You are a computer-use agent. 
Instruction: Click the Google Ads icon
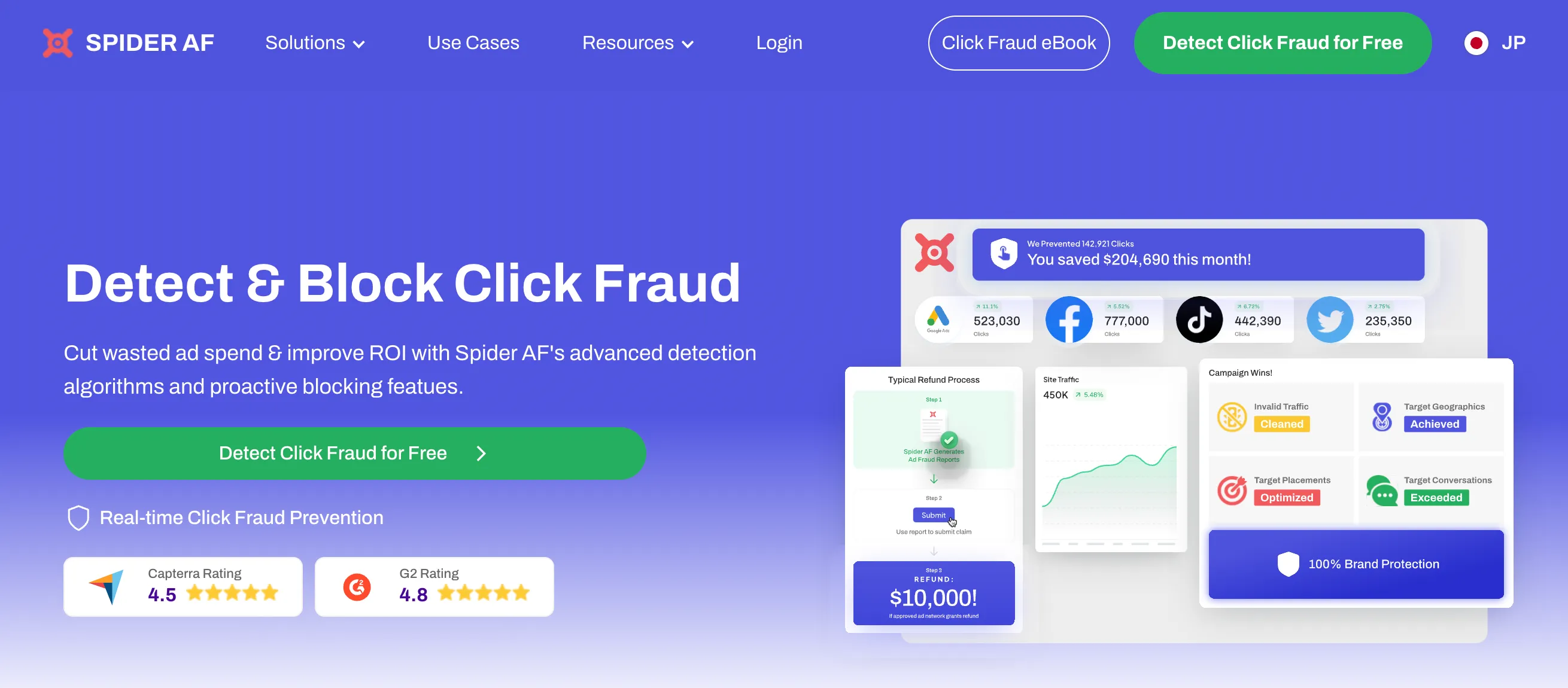pyautogui.click(x=938, y=318)
